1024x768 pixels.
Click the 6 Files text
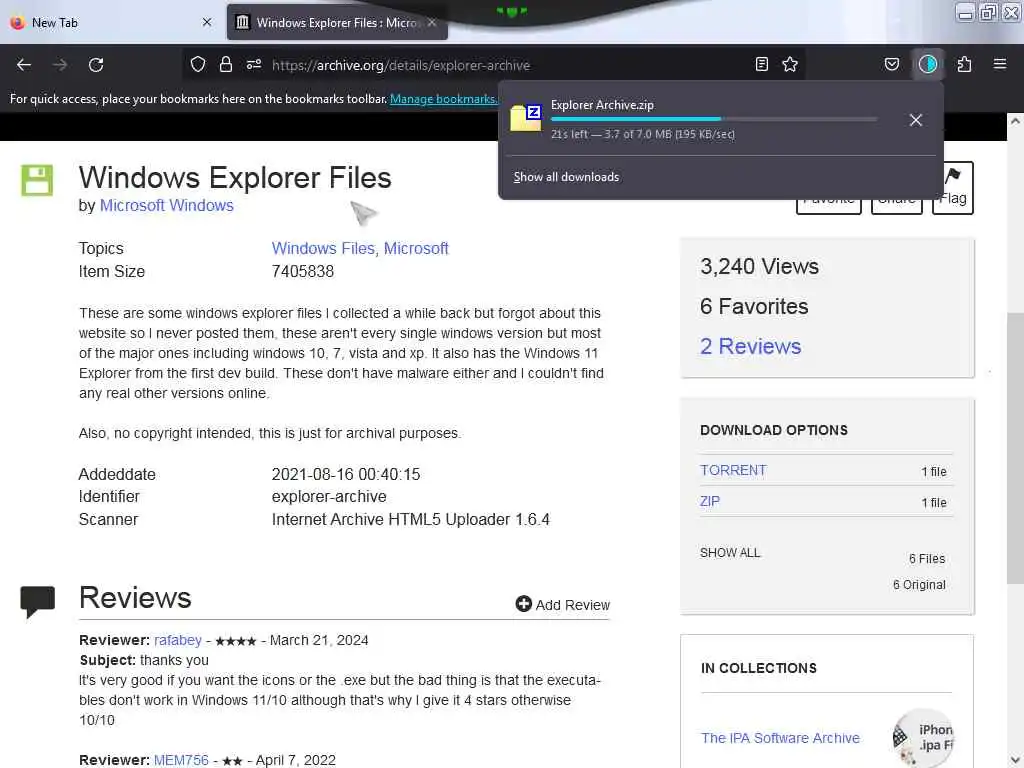pos(927,558)
